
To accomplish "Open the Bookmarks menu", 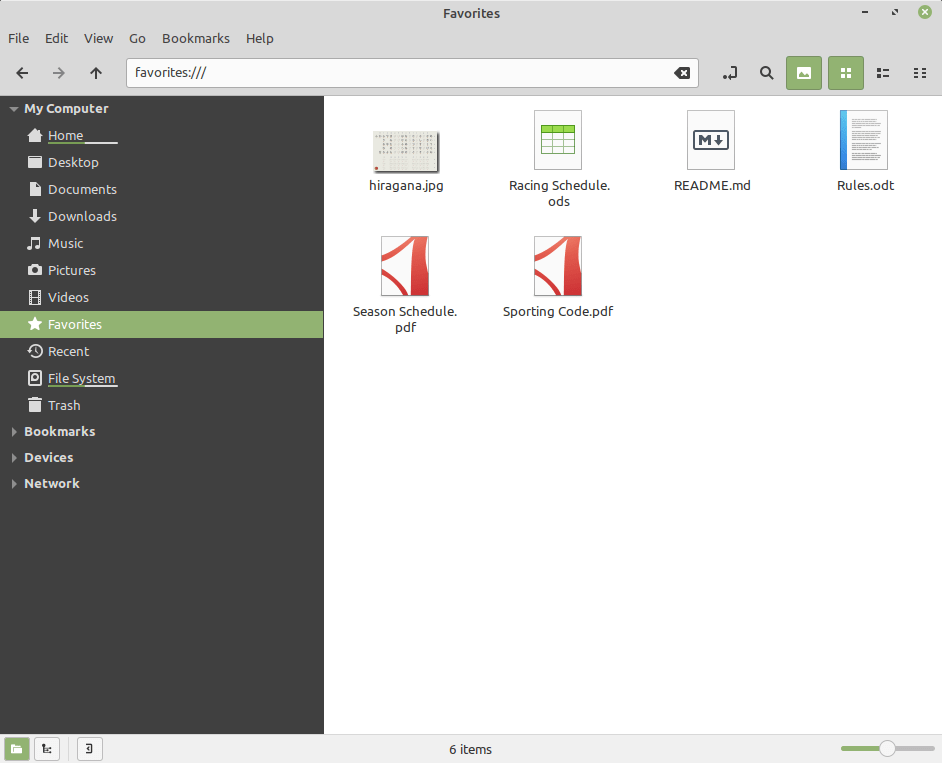I will [195, 38].
